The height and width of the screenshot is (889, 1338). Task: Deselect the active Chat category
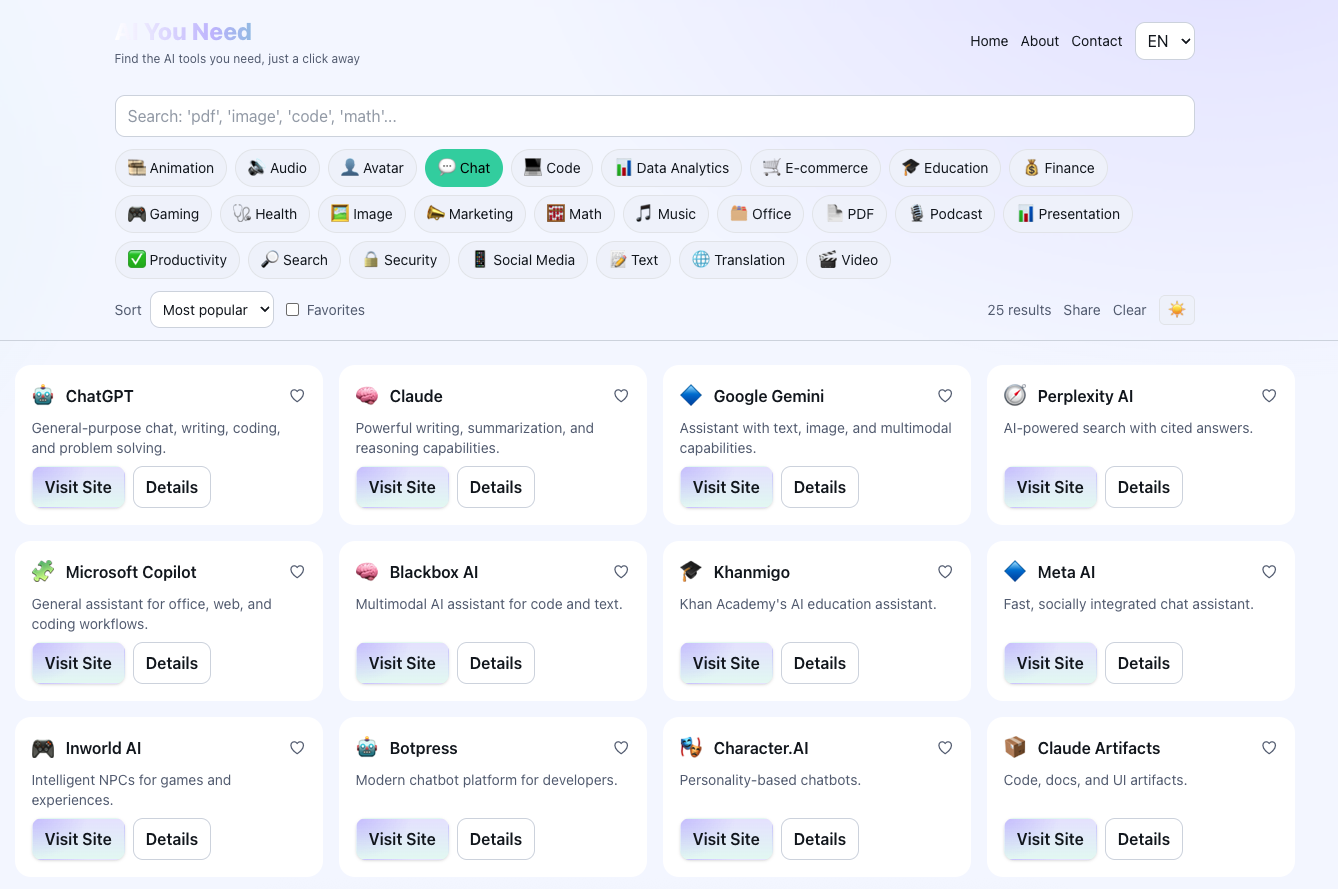pyautogui.click(x=464, y=168)
